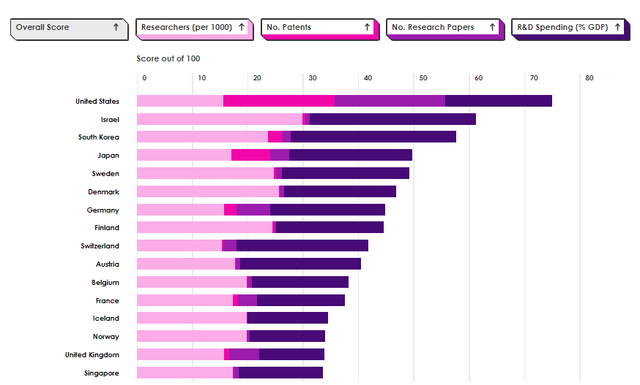The image size is (640, 385).
Task: Click the sort arrow on No. Patents
Action: click(367, 27)
